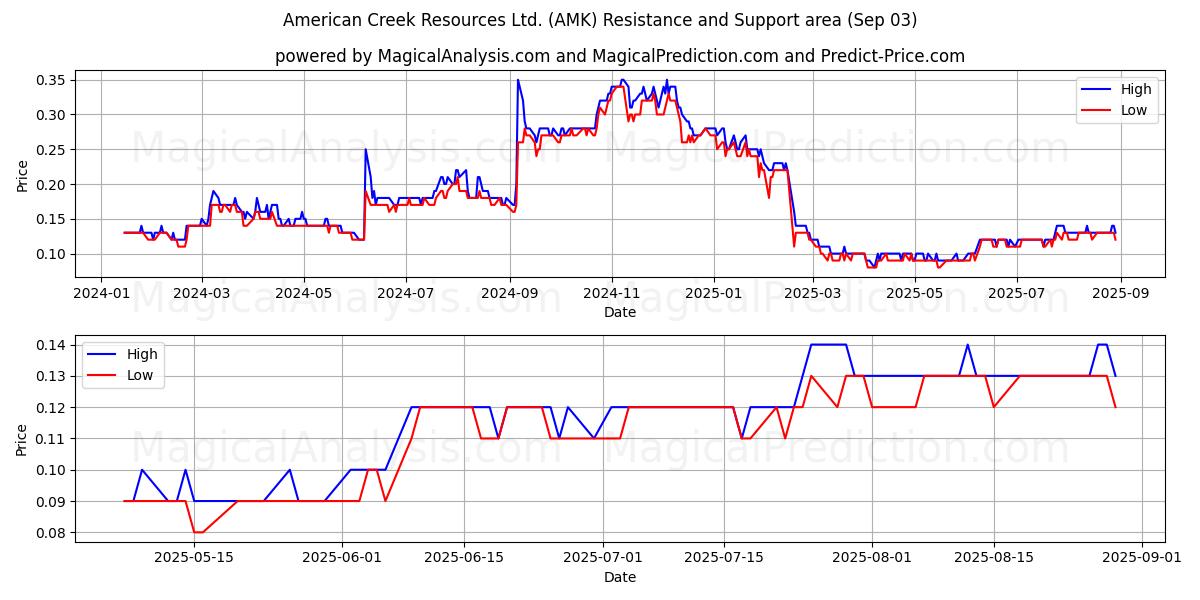Screen dimensions: 1200x600
Task: Click the 0.12 y-axis tick in bottom chart
Action: pos(52,408)
